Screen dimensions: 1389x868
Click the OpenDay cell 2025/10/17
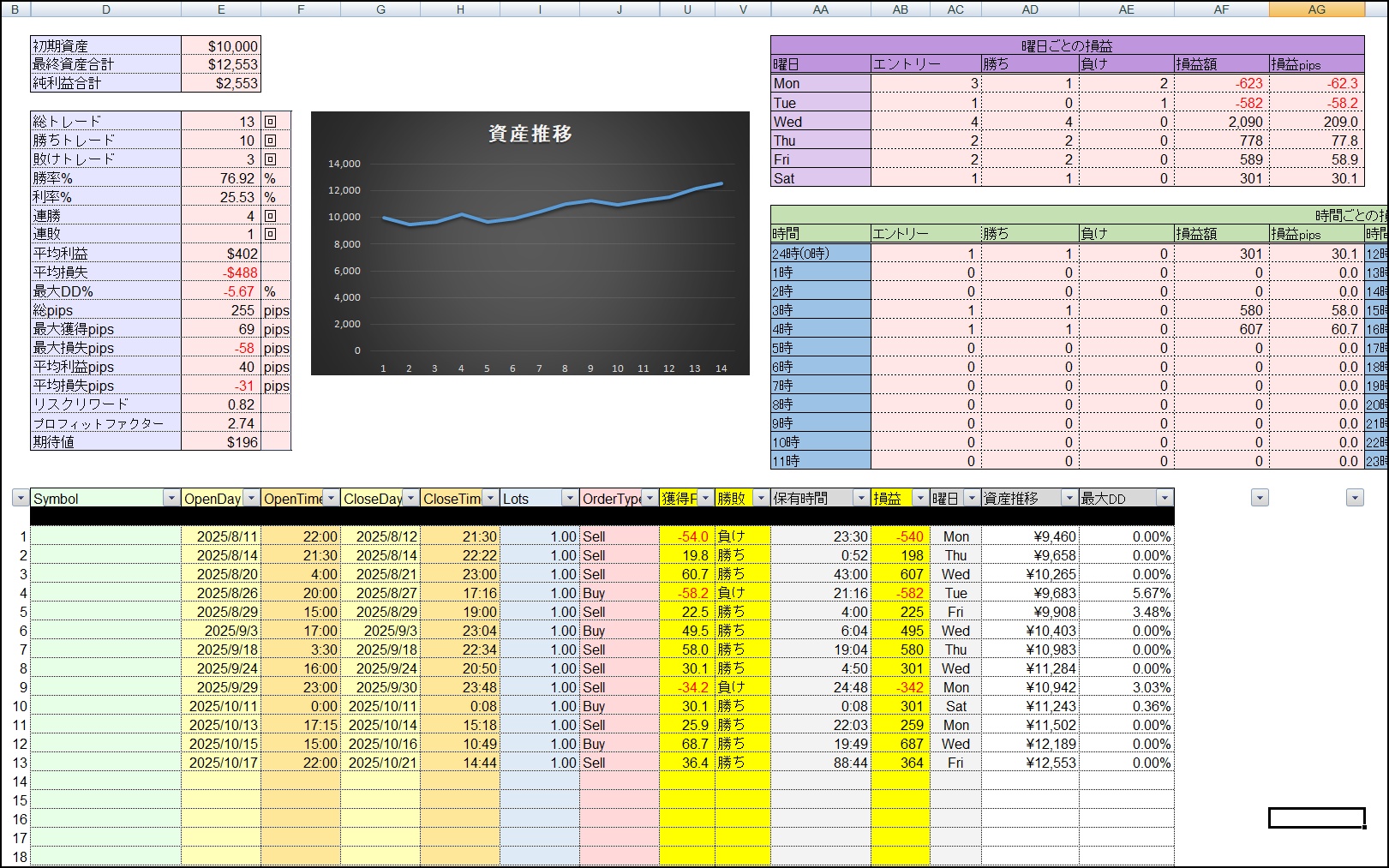tap(221, 763)
